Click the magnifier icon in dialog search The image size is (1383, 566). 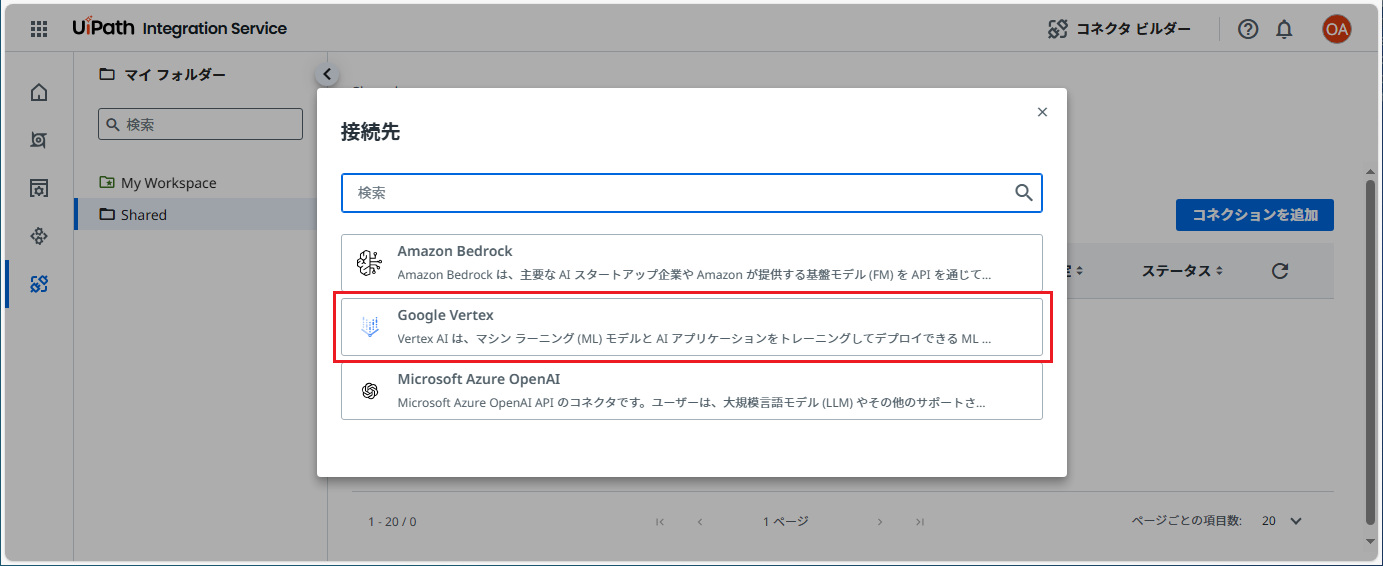pyautogui.click(x=1023, y=193)
